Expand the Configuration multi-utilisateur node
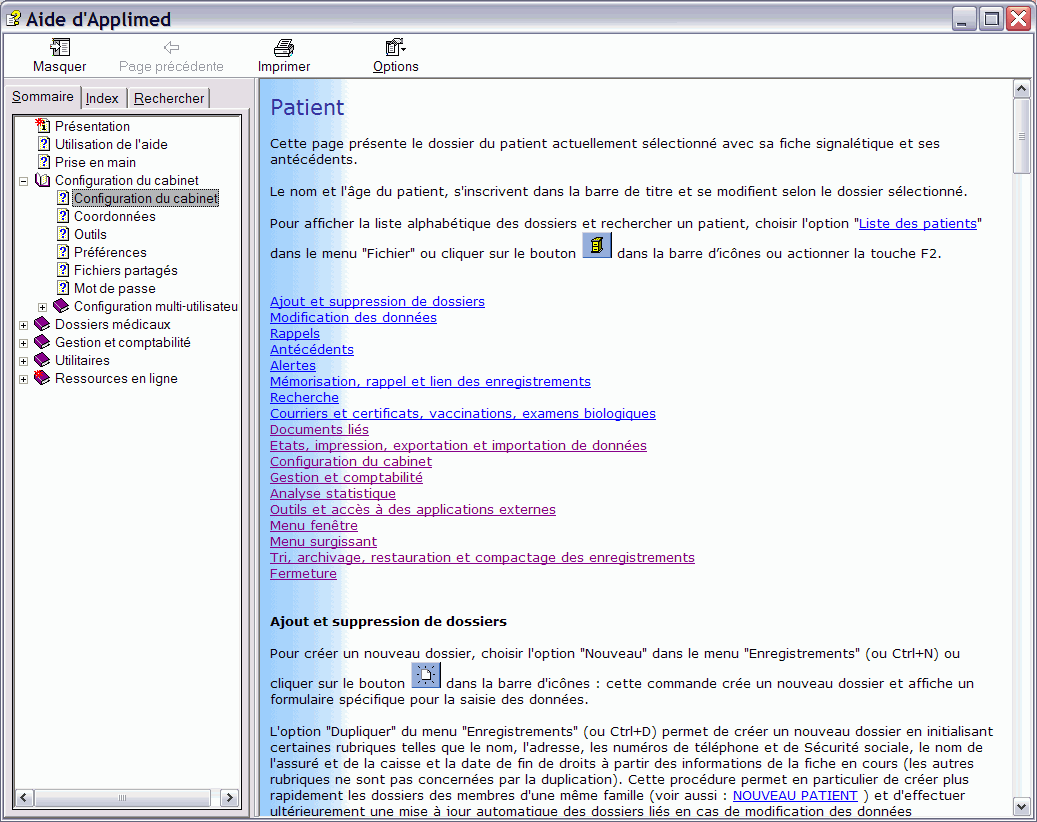1037x822 pixels. click(43, 307)
